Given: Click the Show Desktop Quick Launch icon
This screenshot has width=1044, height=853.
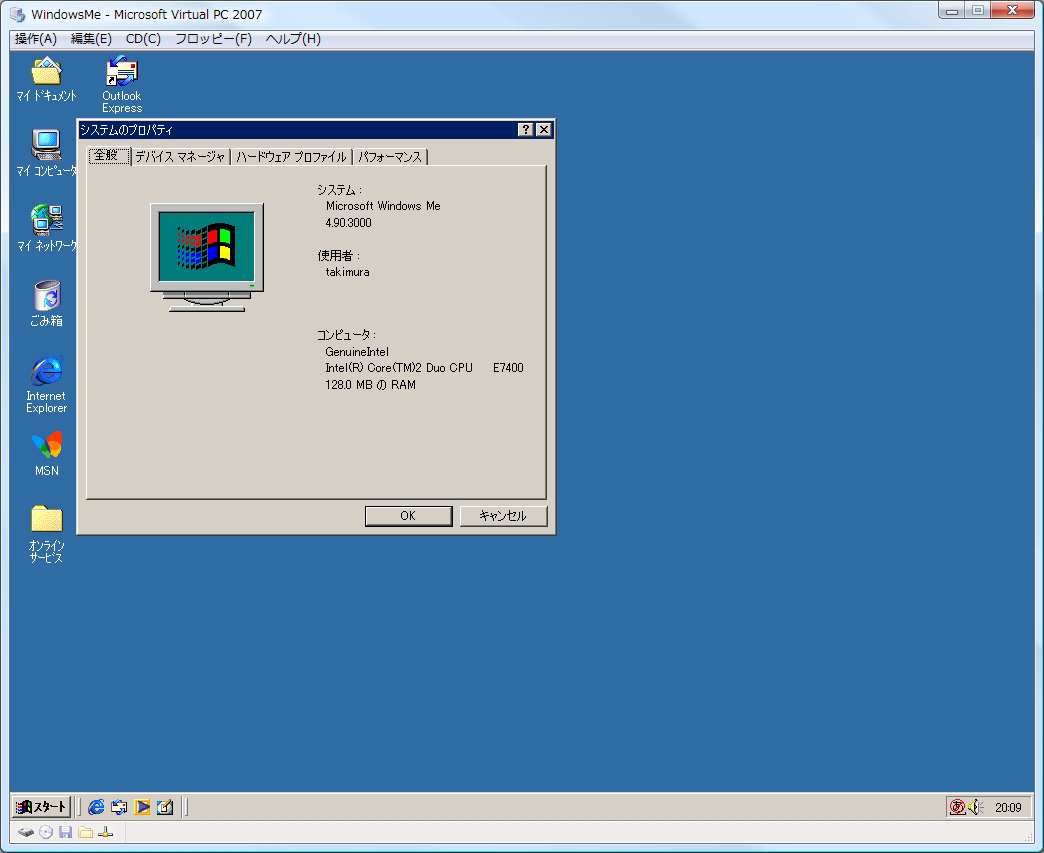Looking at the screenshot, I should (164, 807).
